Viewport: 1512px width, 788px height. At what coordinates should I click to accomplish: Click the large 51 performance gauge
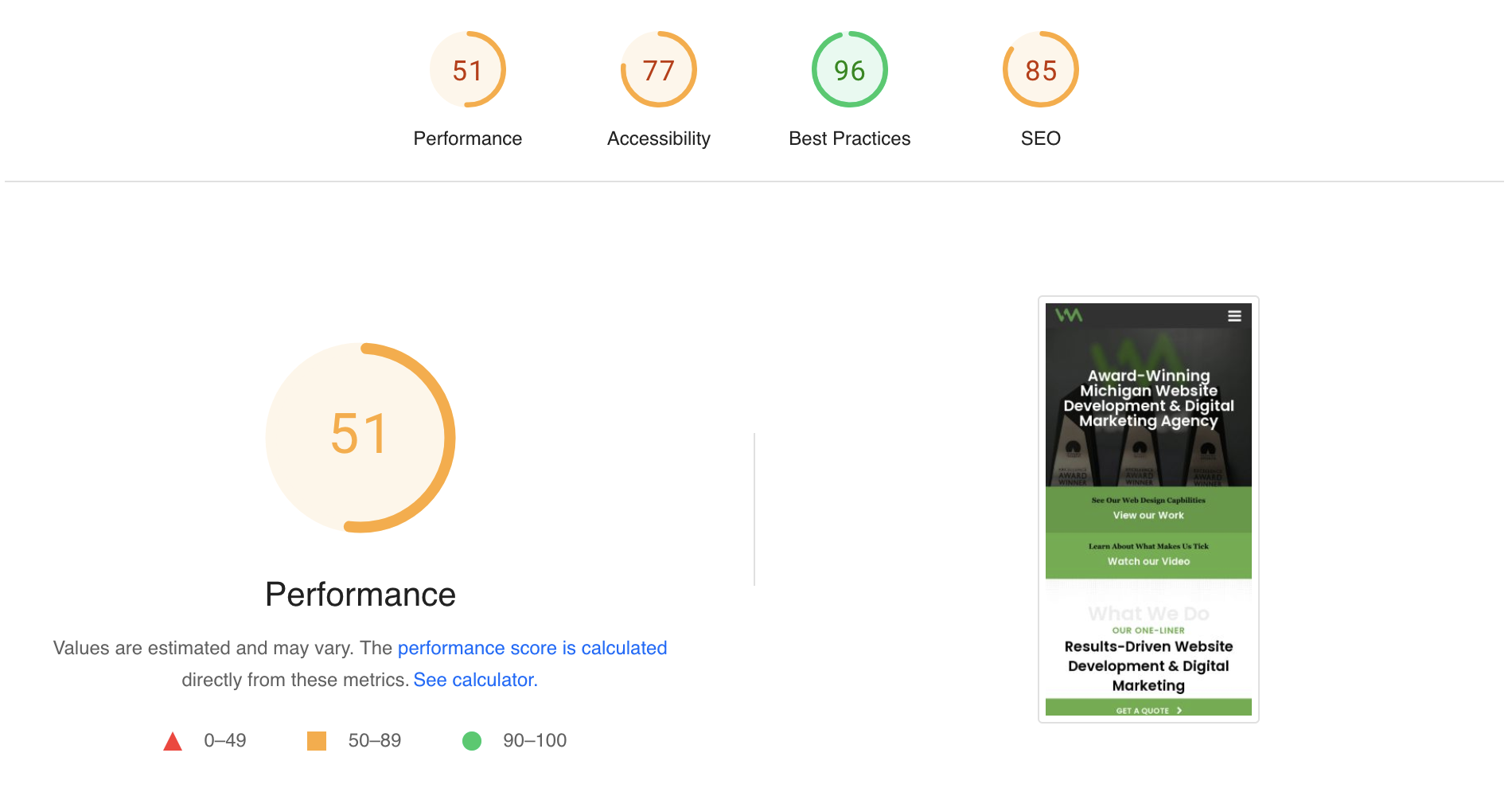(360, 437)
